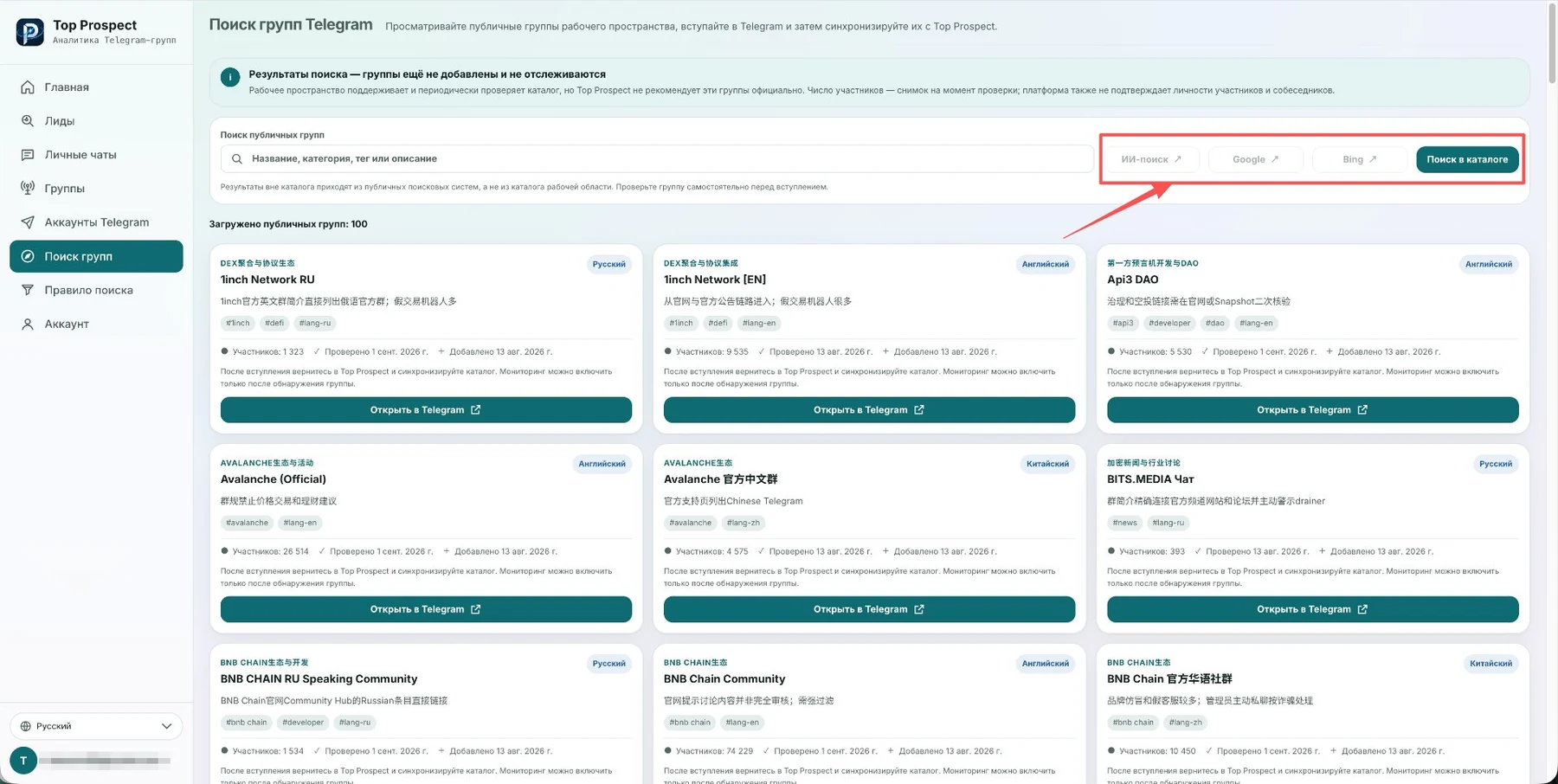Click the #1inch tag on 1inch Network RU
1558x784 pixels.
pos(237,324)
